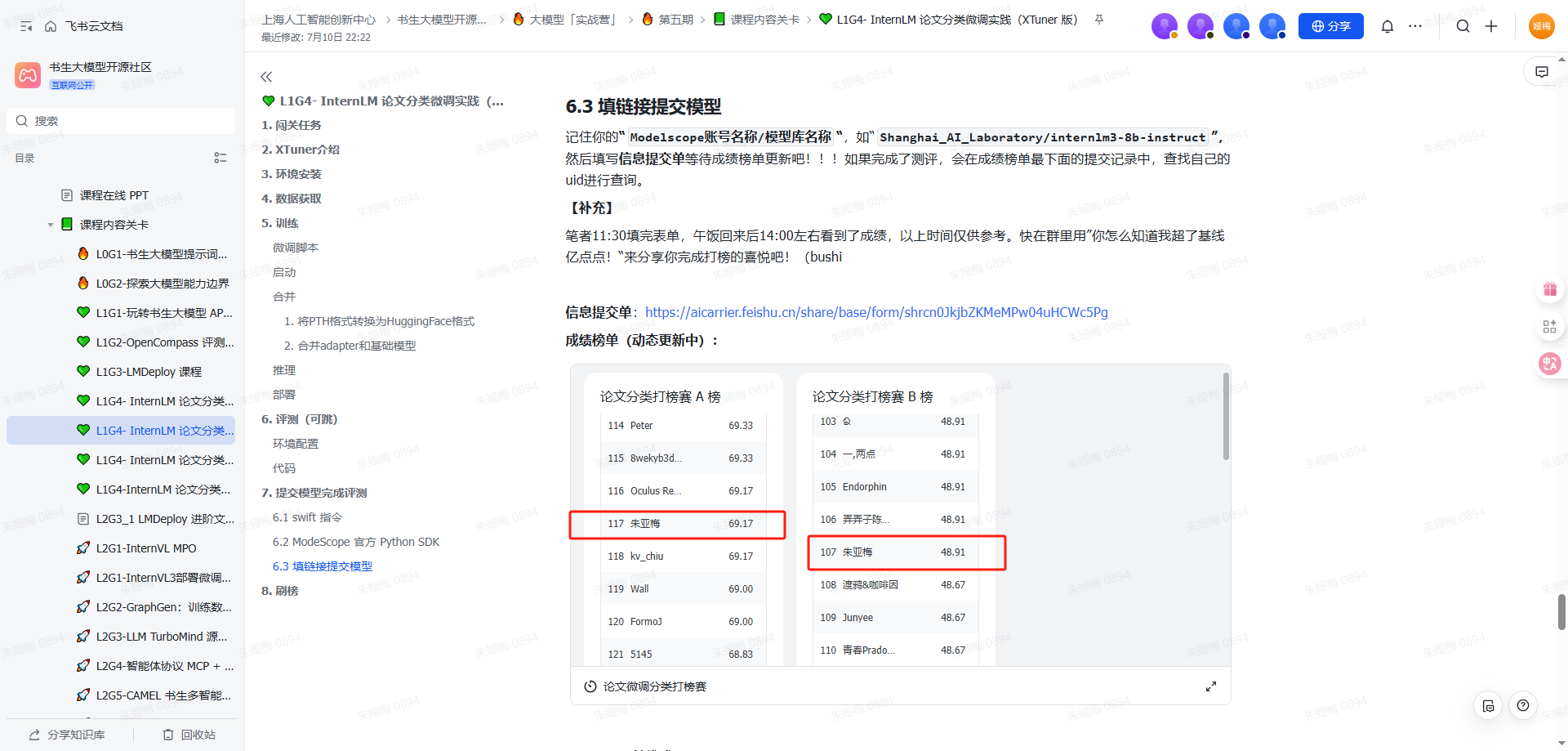This screenshot has width=1568, height=751.
Task: Collapse the left sidebar menu icon
Action: pyautogui.click(x=26, y=27)
